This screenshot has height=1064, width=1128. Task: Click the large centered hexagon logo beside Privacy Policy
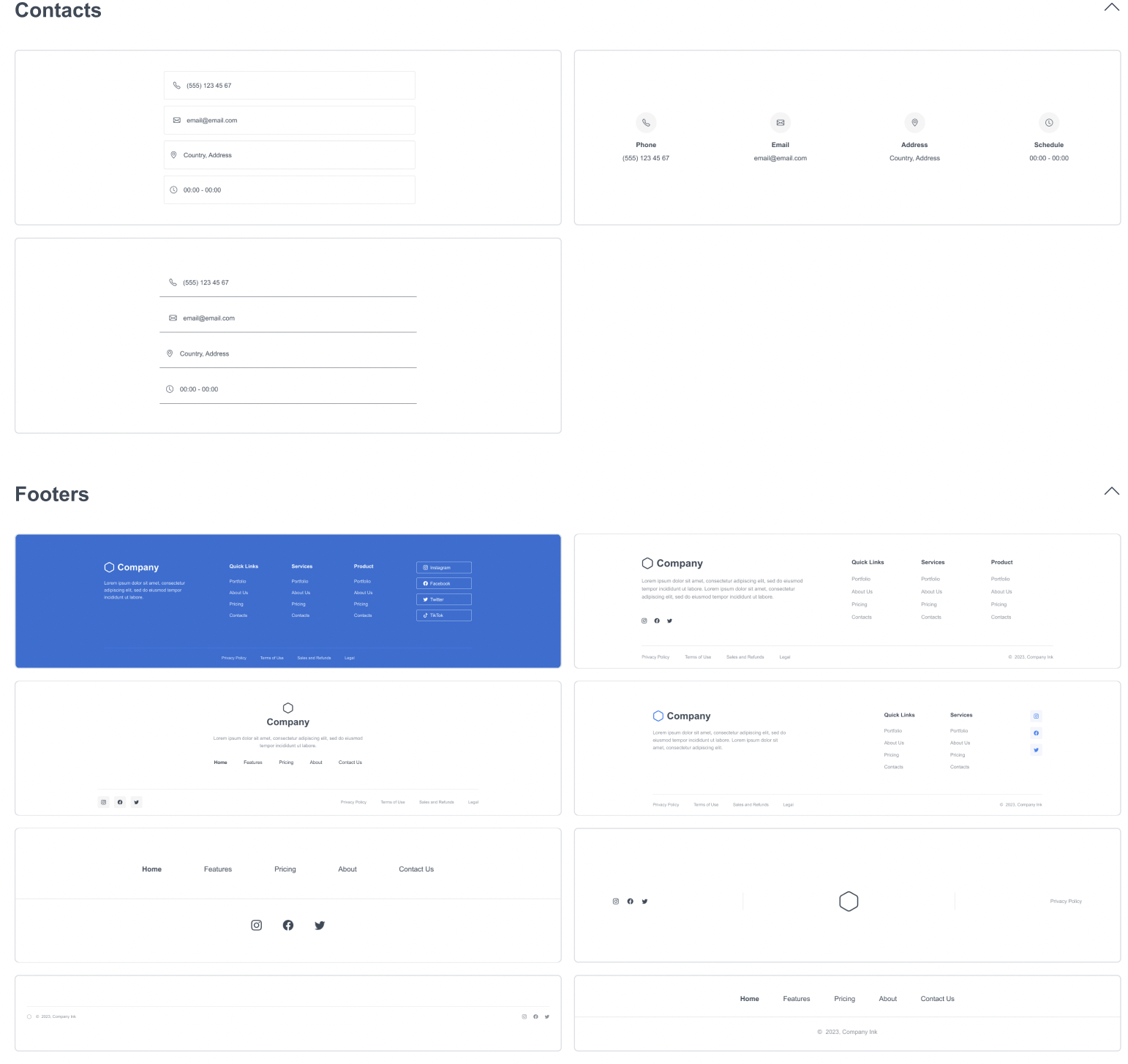(849, 902)
